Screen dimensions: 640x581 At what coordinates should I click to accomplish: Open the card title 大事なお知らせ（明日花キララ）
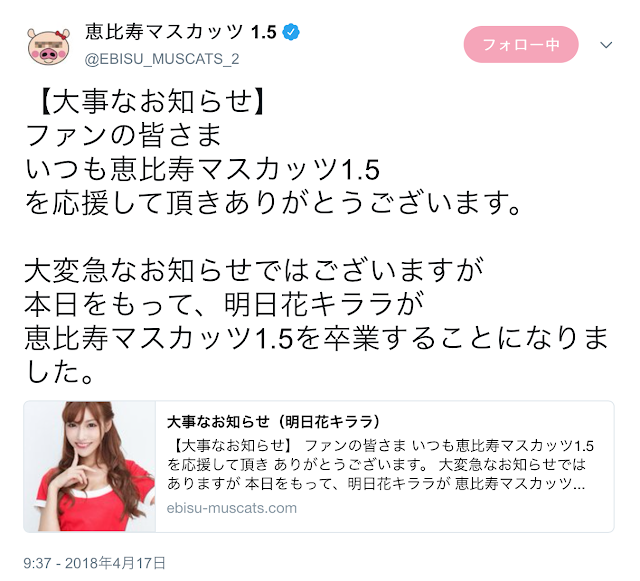[273, 422]
